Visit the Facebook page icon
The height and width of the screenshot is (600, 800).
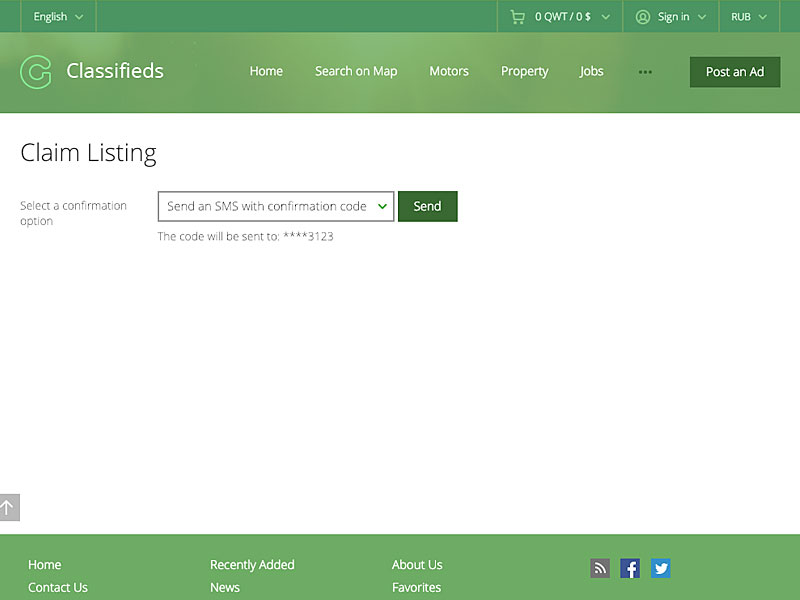pyautogui.click(x=630, y=568)
